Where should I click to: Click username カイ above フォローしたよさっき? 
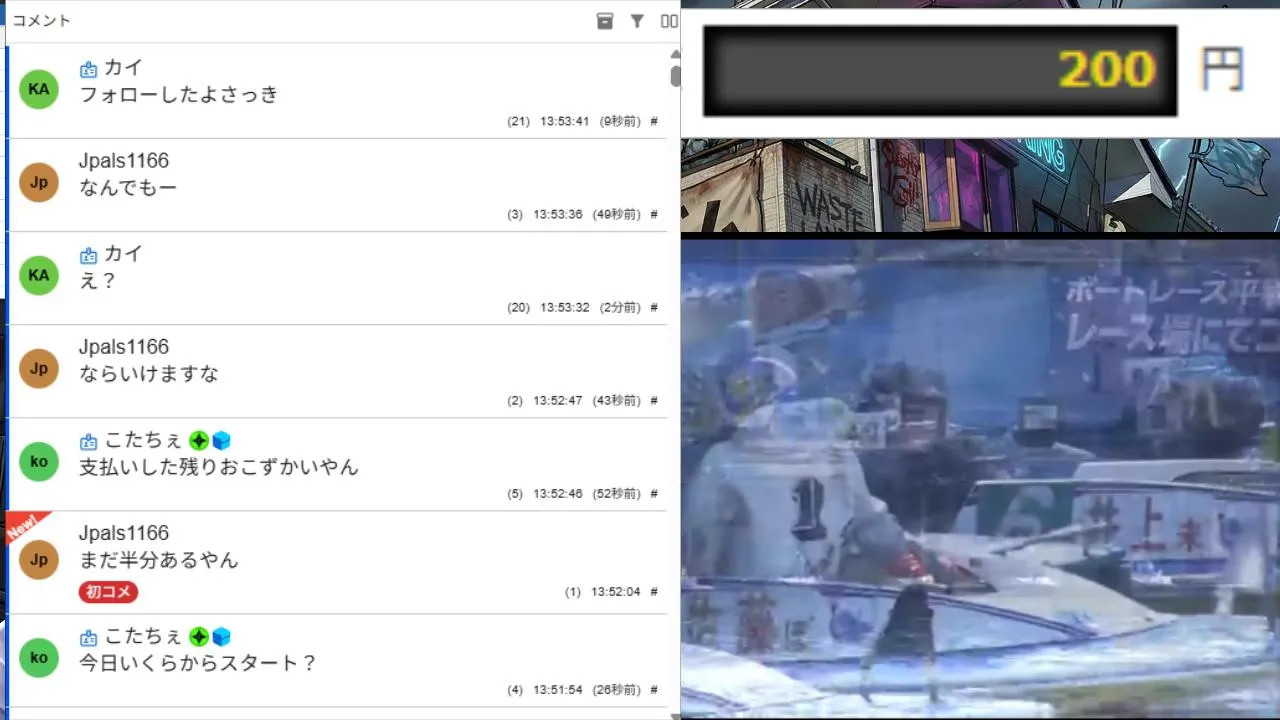click(x=123, y=68)
